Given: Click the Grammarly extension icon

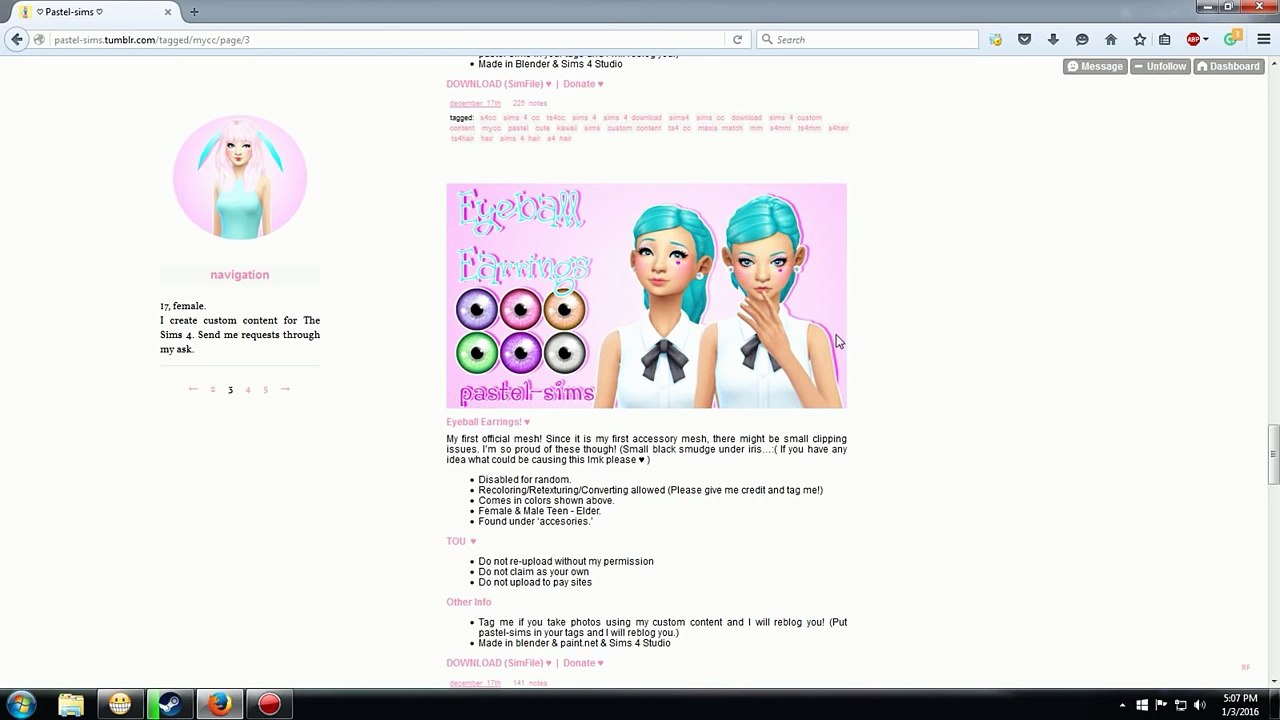Looking at the screenshot, I should [x=1232, y=40].
